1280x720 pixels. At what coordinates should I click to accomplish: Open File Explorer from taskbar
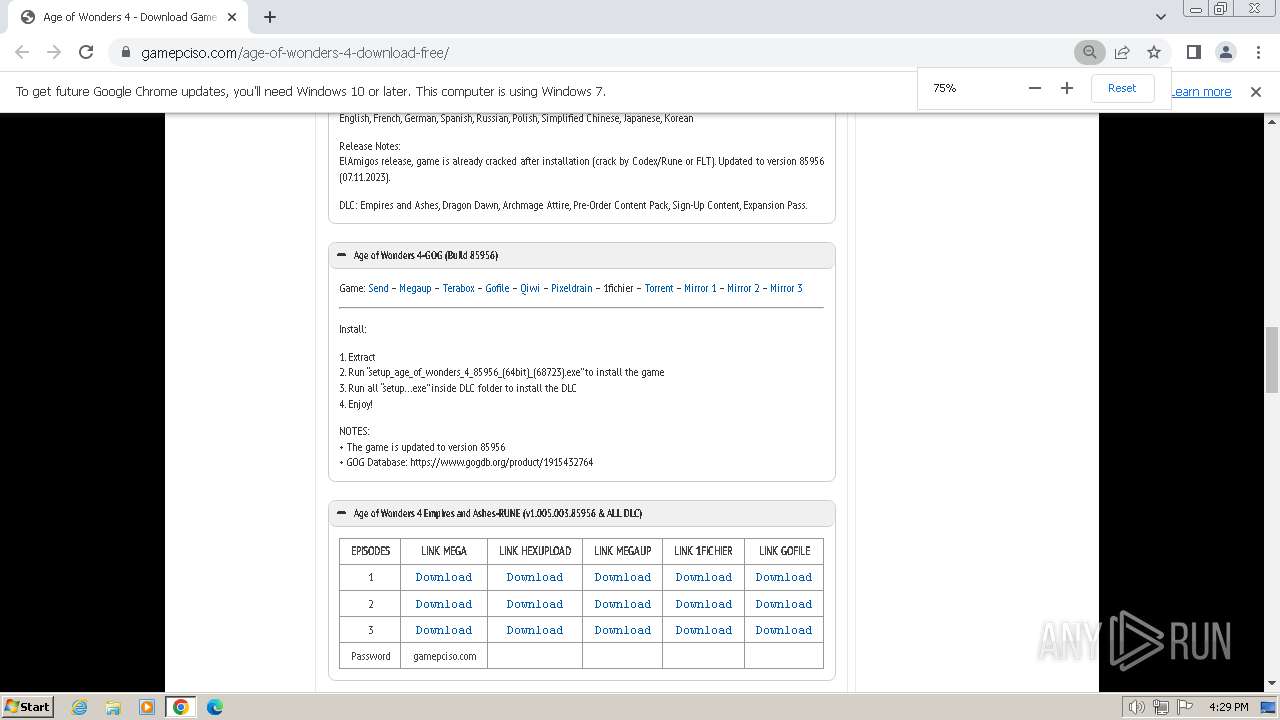pos(113,707)
